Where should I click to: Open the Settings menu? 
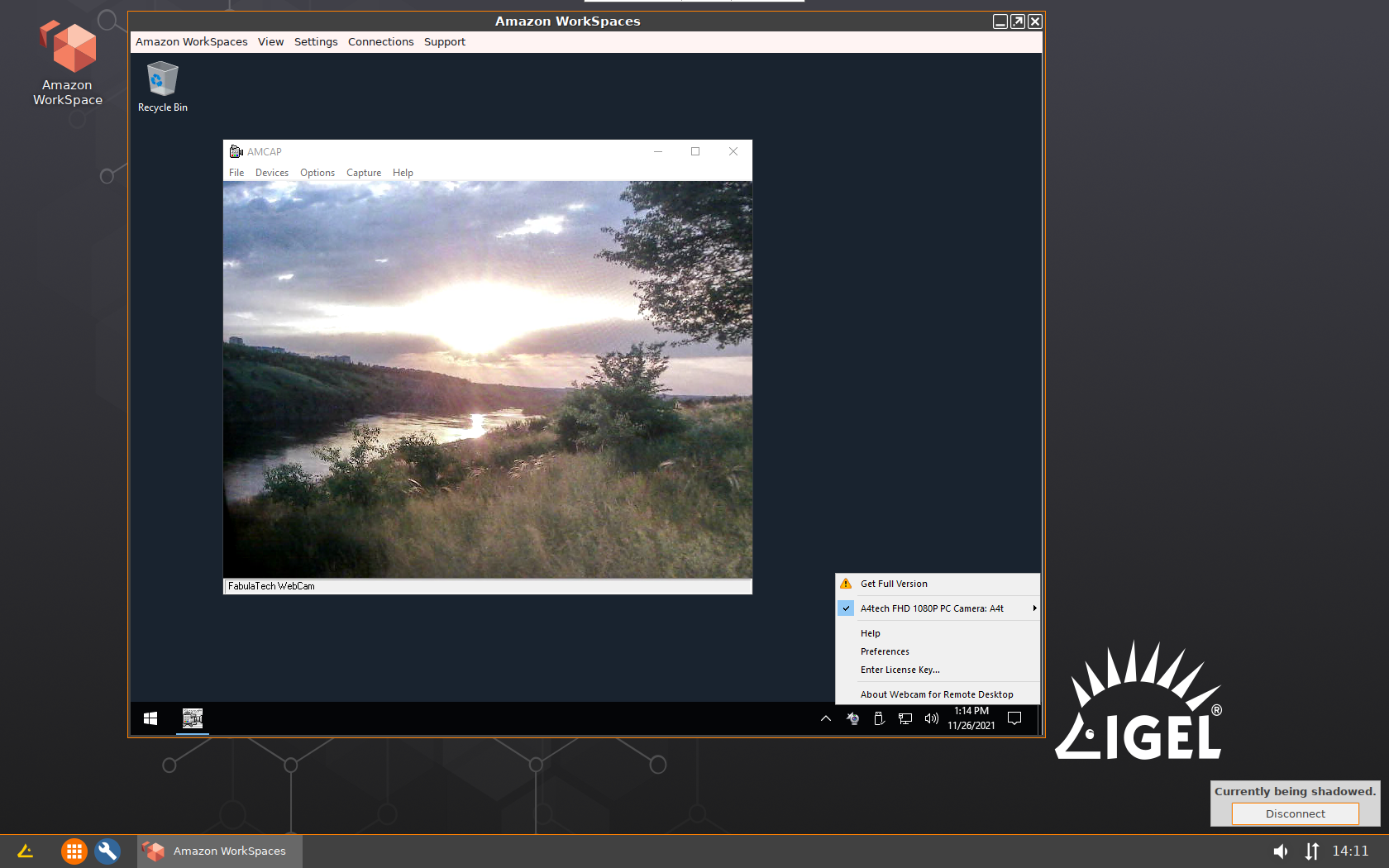pos(316,41)
